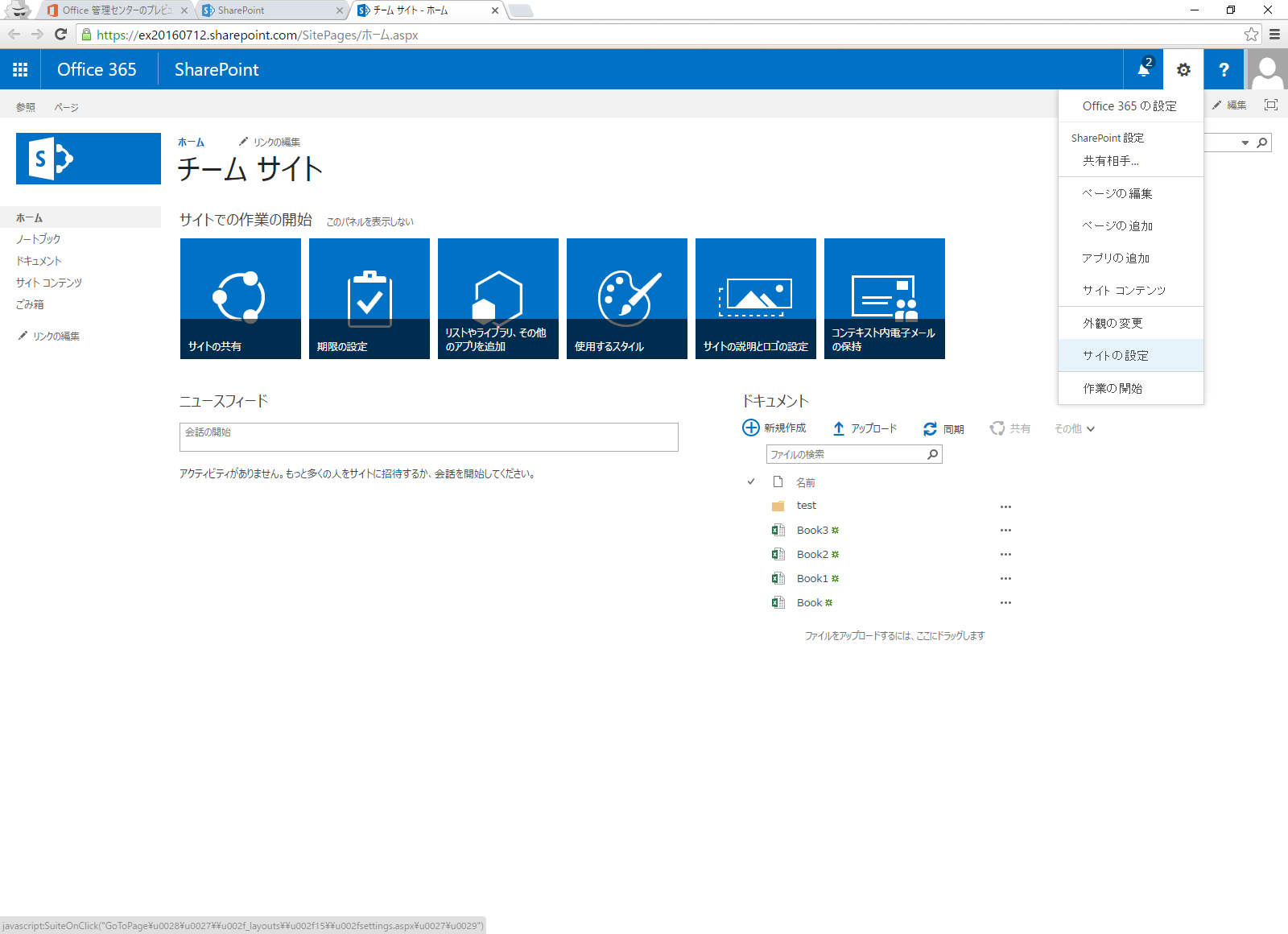
Task: Open the help question mark icon
Action: pyautogui.click(x=1224, y=69)
